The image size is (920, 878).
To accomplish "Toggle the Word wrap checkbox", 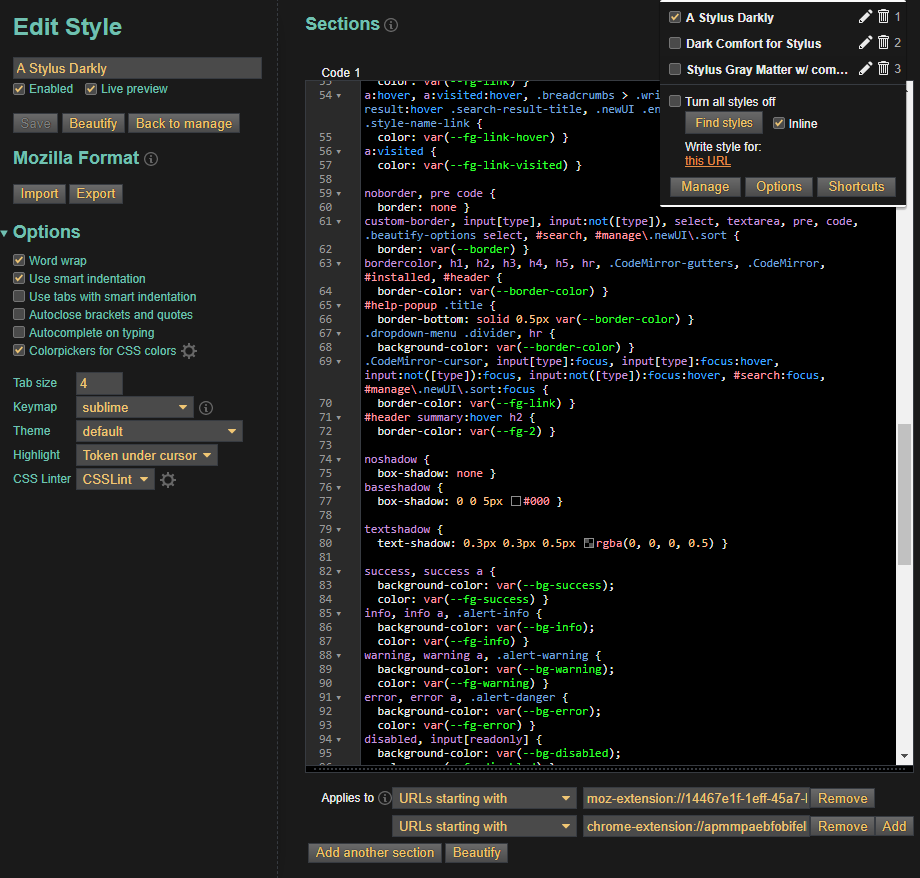I will pyautogui.click(x=19, y=261).
